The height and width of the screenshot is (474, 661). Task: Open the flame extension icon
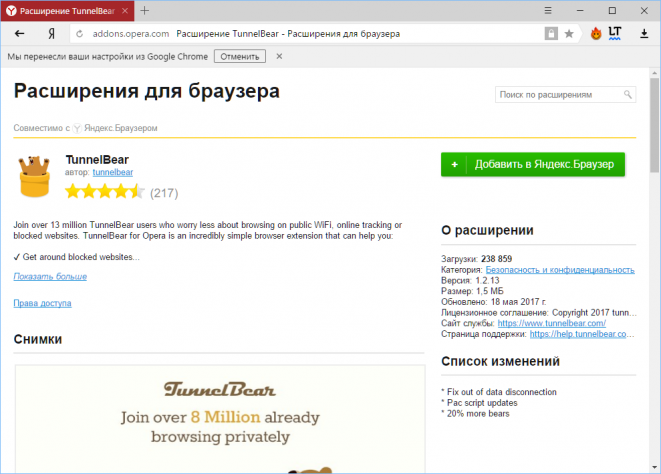pos(596,34)
